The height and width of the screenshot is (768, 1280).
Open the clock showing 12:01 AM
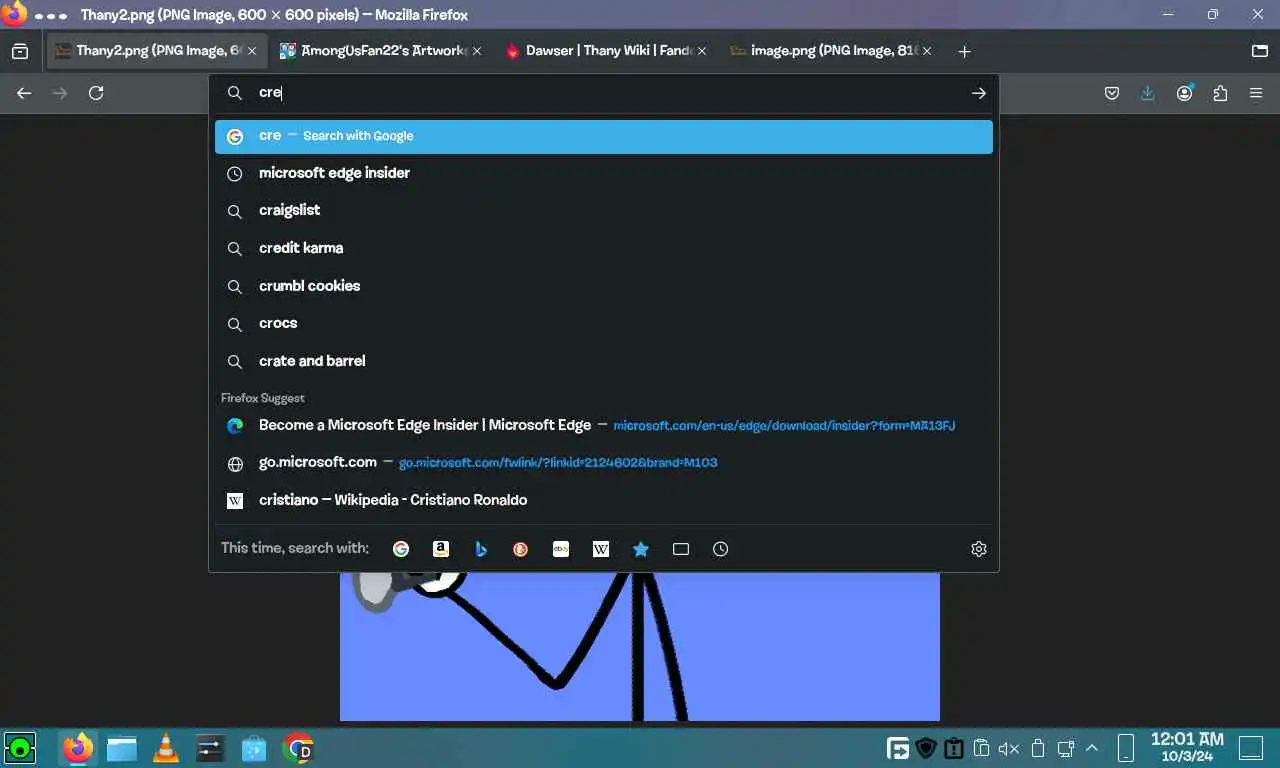click(x=1187, y=747)
